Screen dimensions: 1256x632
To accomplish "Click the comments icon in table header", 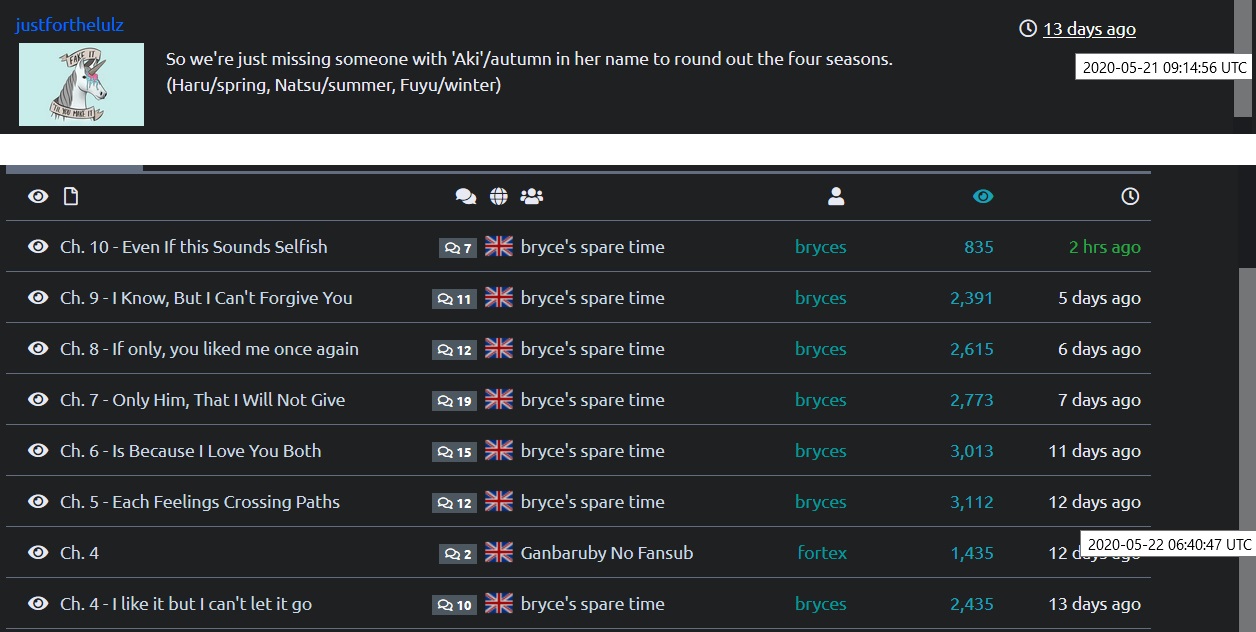I will (x=466, y=197).
